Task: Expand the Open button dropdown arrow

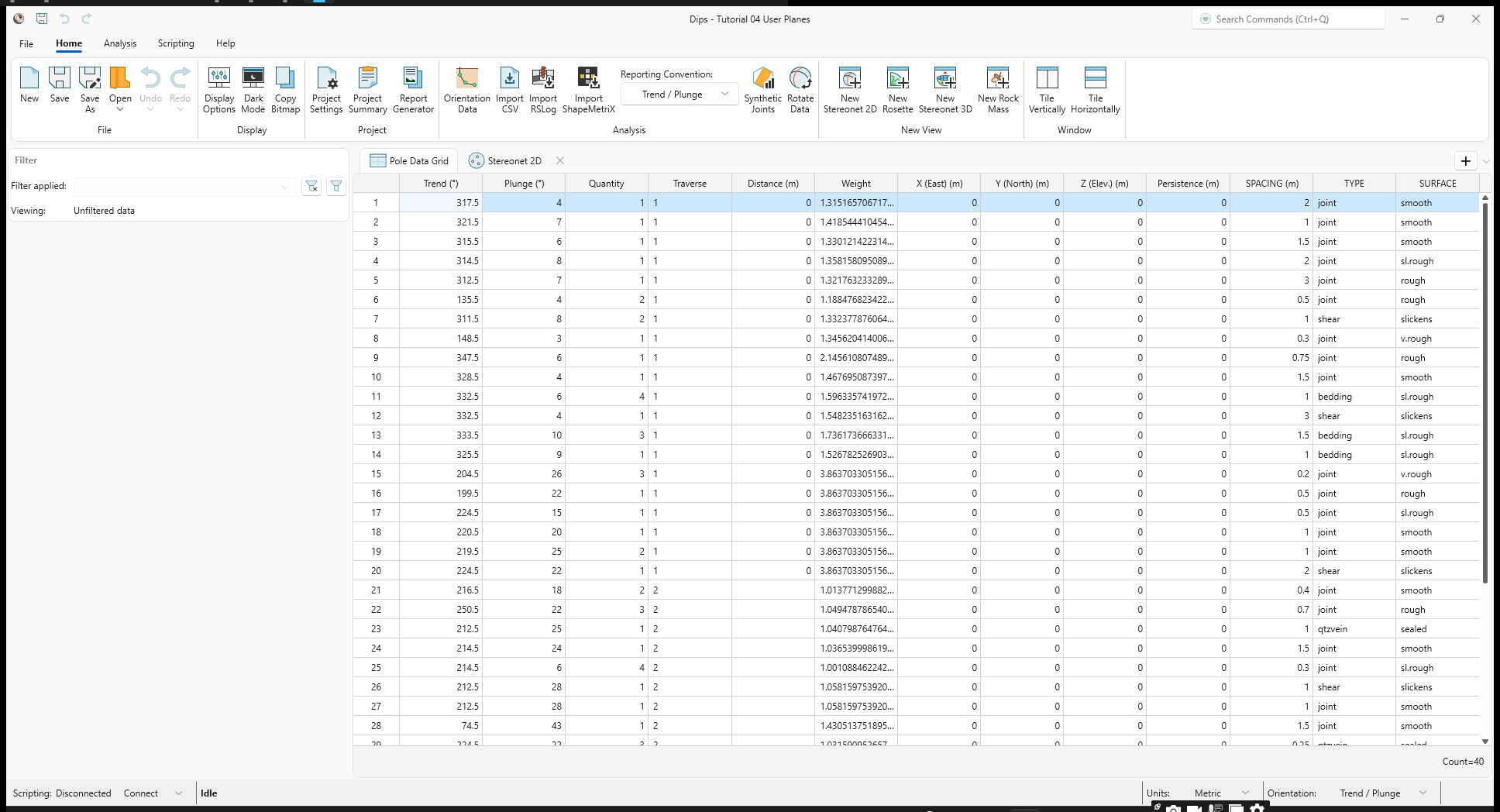Action: coord(120,109)
